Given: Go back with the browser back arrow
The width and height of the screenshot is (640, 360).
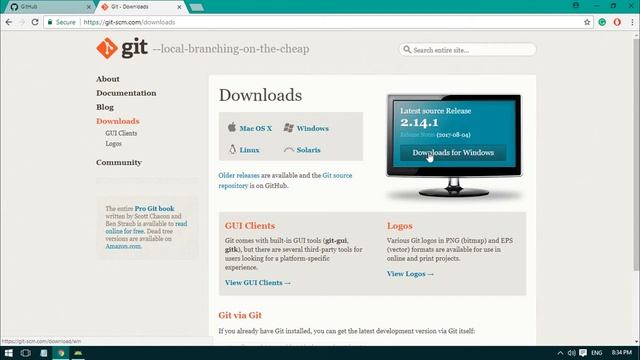Looking at the screenshot, I should tap(9, 22).
